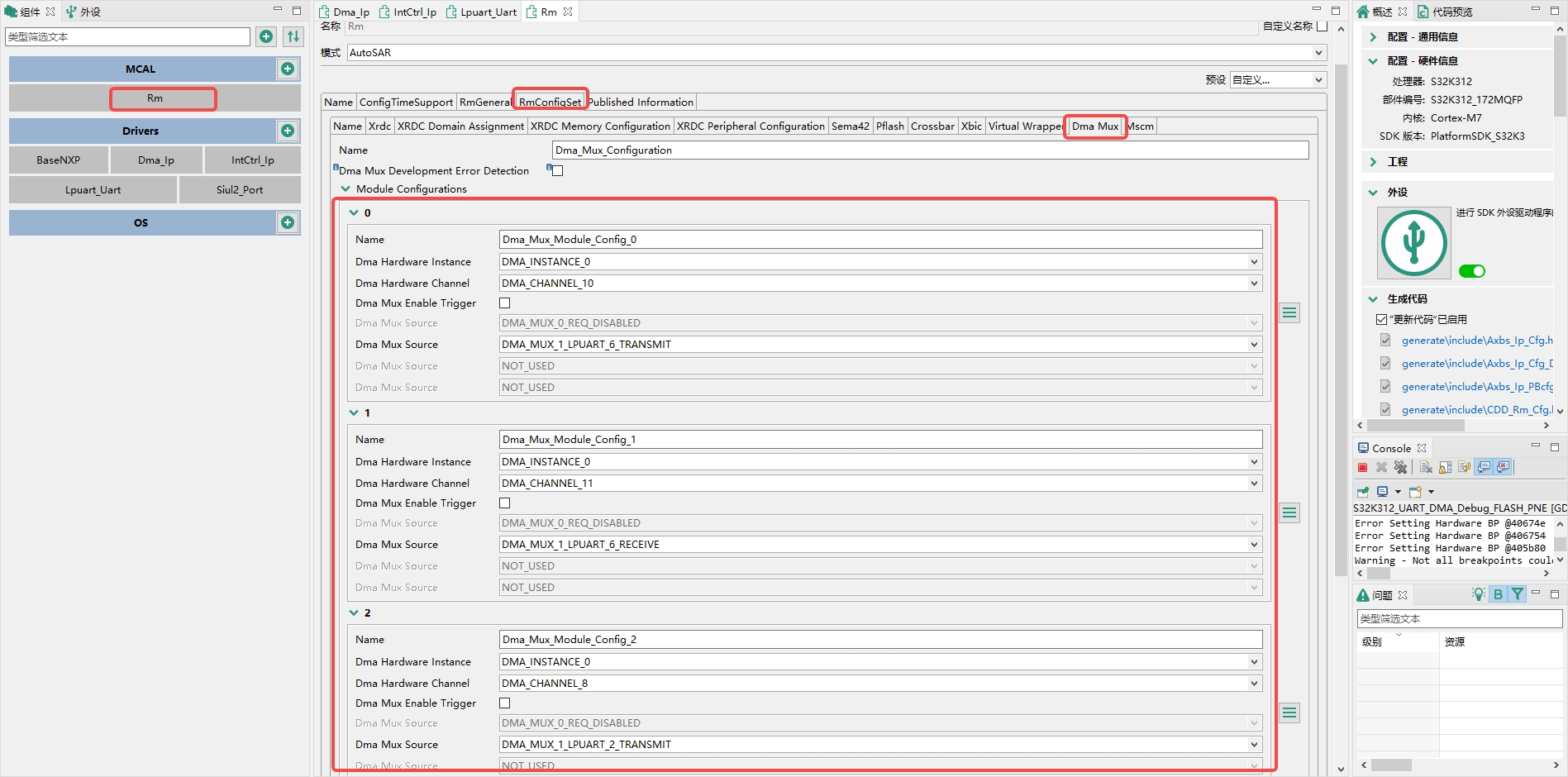The image size is (1568, 777).
Task: Click the Display Selected Console icon
Action: pos(1483,467)
